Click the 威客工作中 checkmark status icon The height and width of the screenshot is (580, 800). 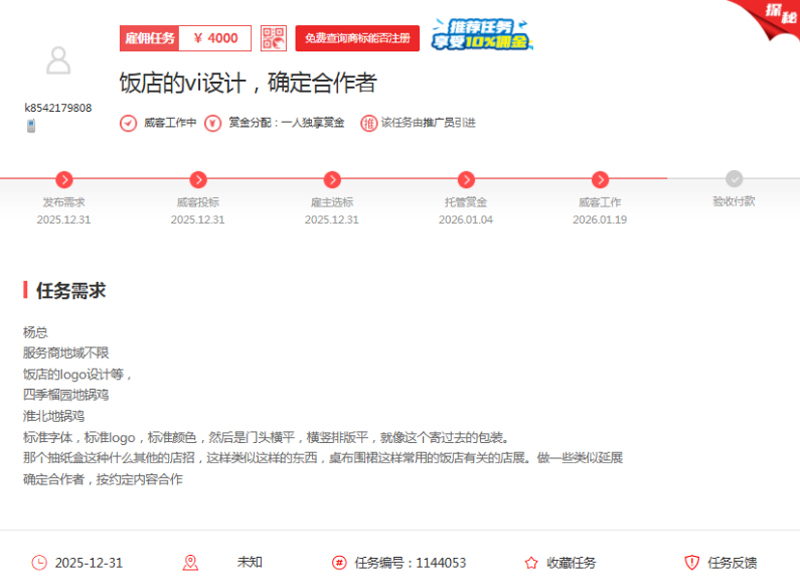[x=128, y=124]
